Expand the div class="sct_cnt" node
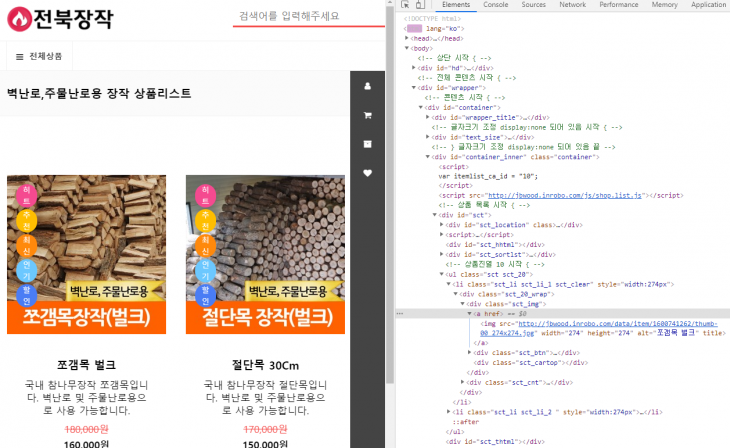 click(x=463, y=382)
